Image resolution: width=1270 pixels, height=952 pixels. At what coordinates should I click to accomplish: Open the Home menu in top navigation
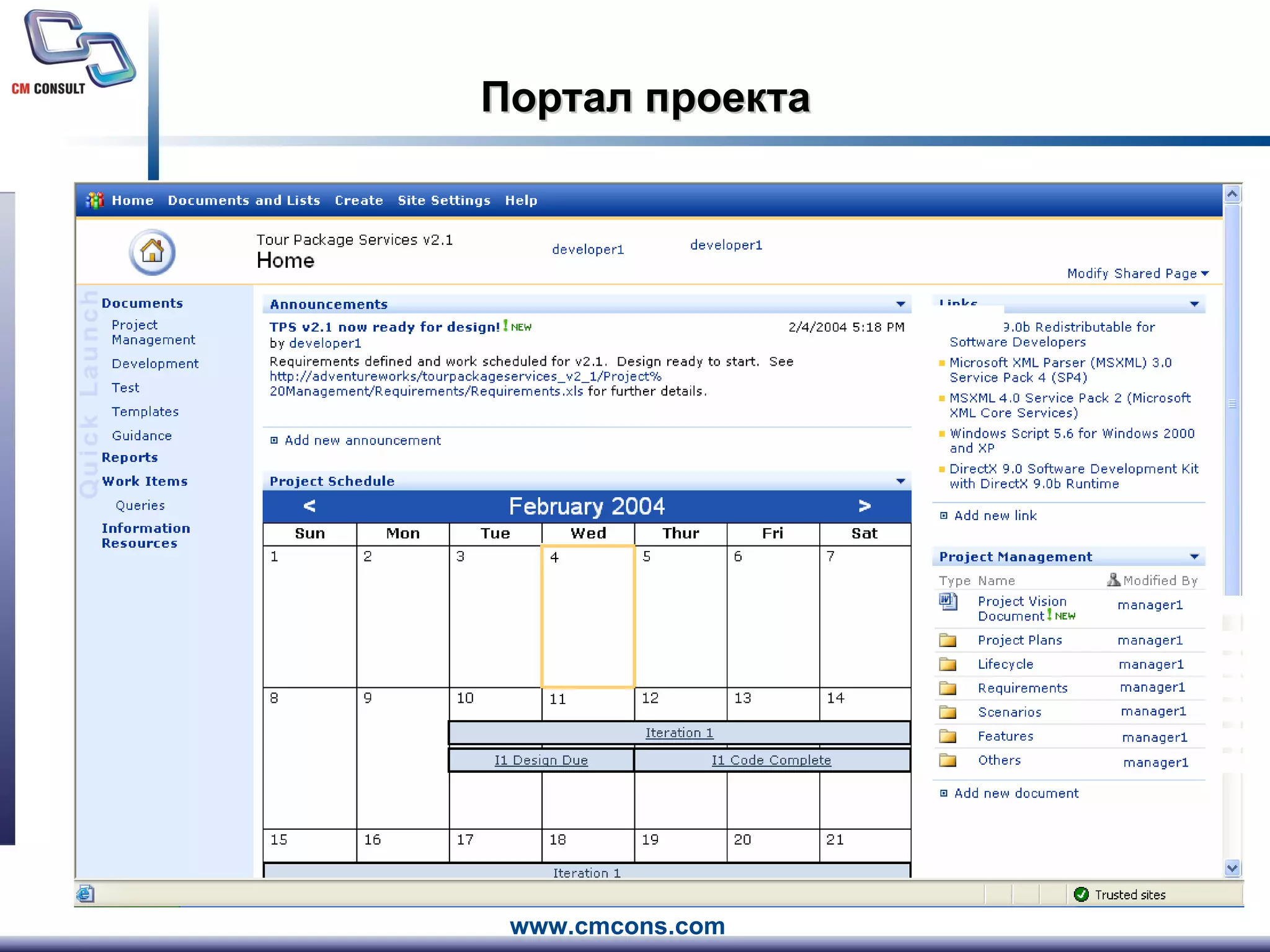point(133,200)
